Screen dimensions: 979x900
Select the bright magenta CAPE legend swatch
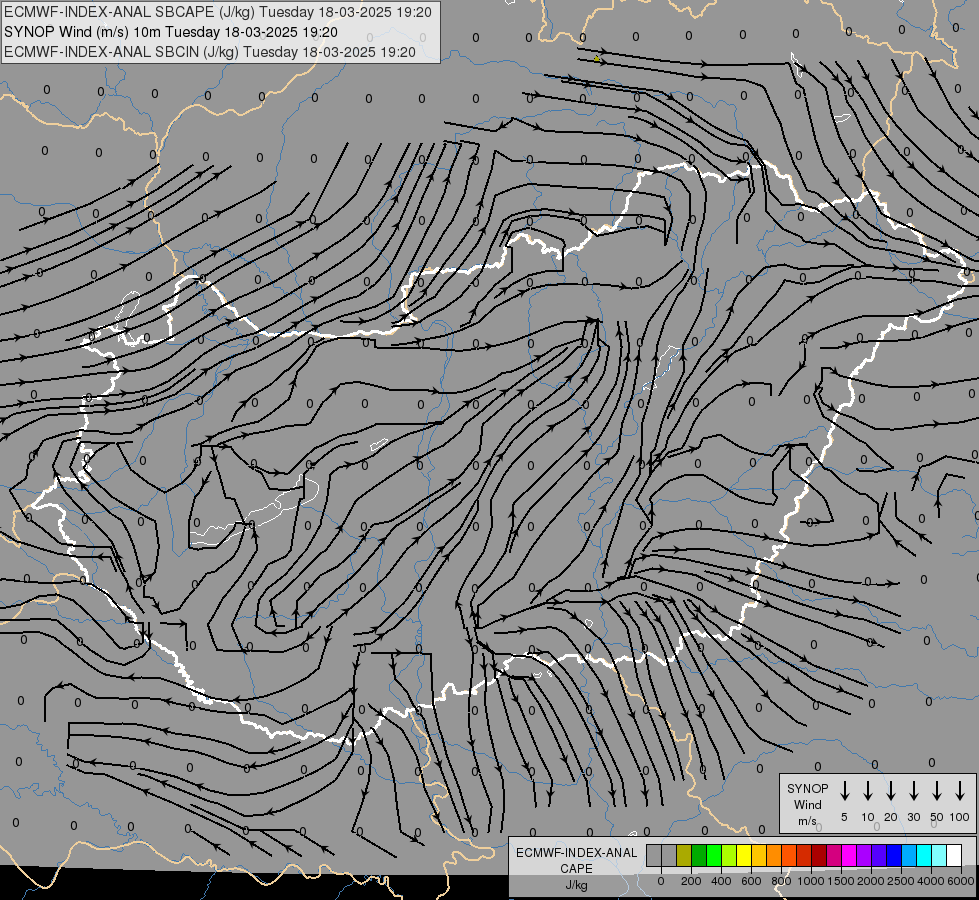[849, 855]
